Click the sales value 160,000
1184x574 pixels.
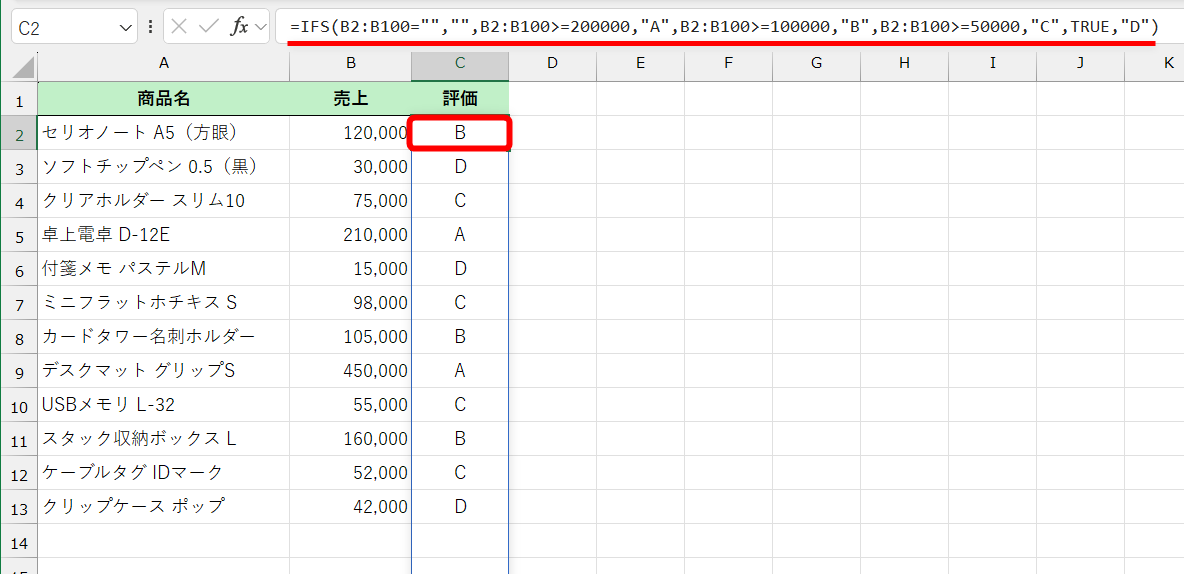point(350,439)
